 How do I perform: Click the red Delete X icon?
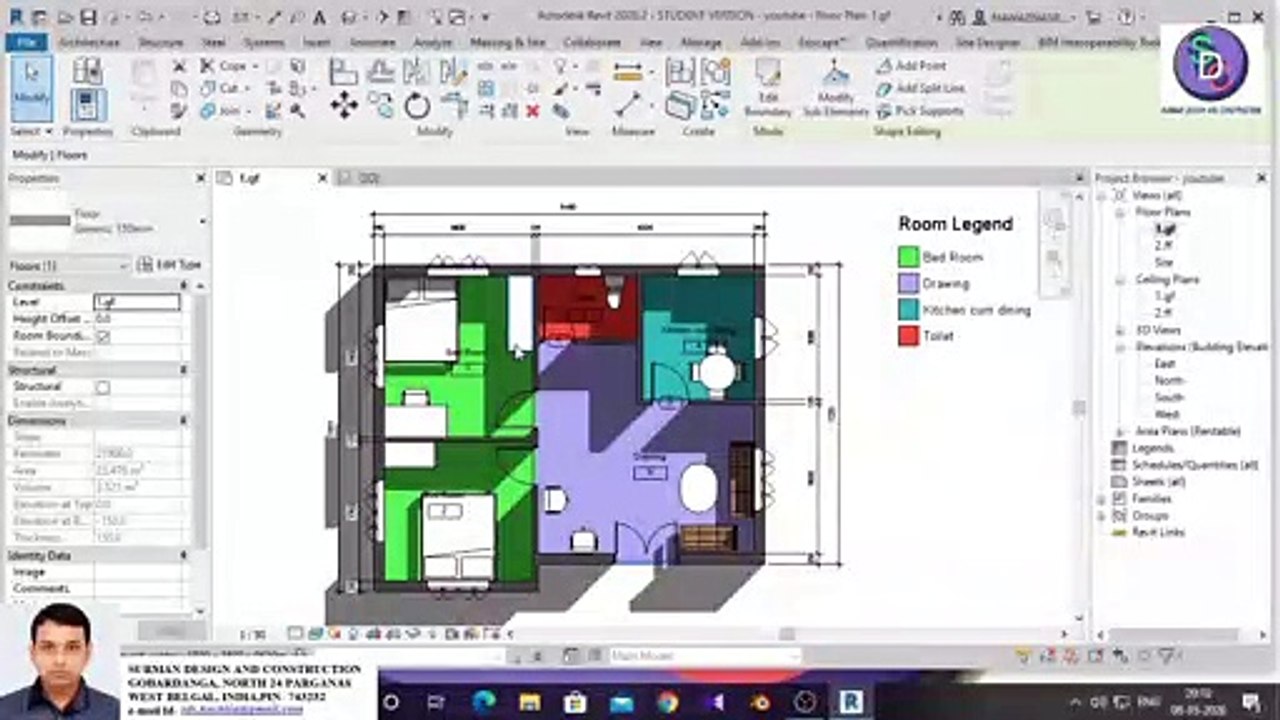pos(532,111)
